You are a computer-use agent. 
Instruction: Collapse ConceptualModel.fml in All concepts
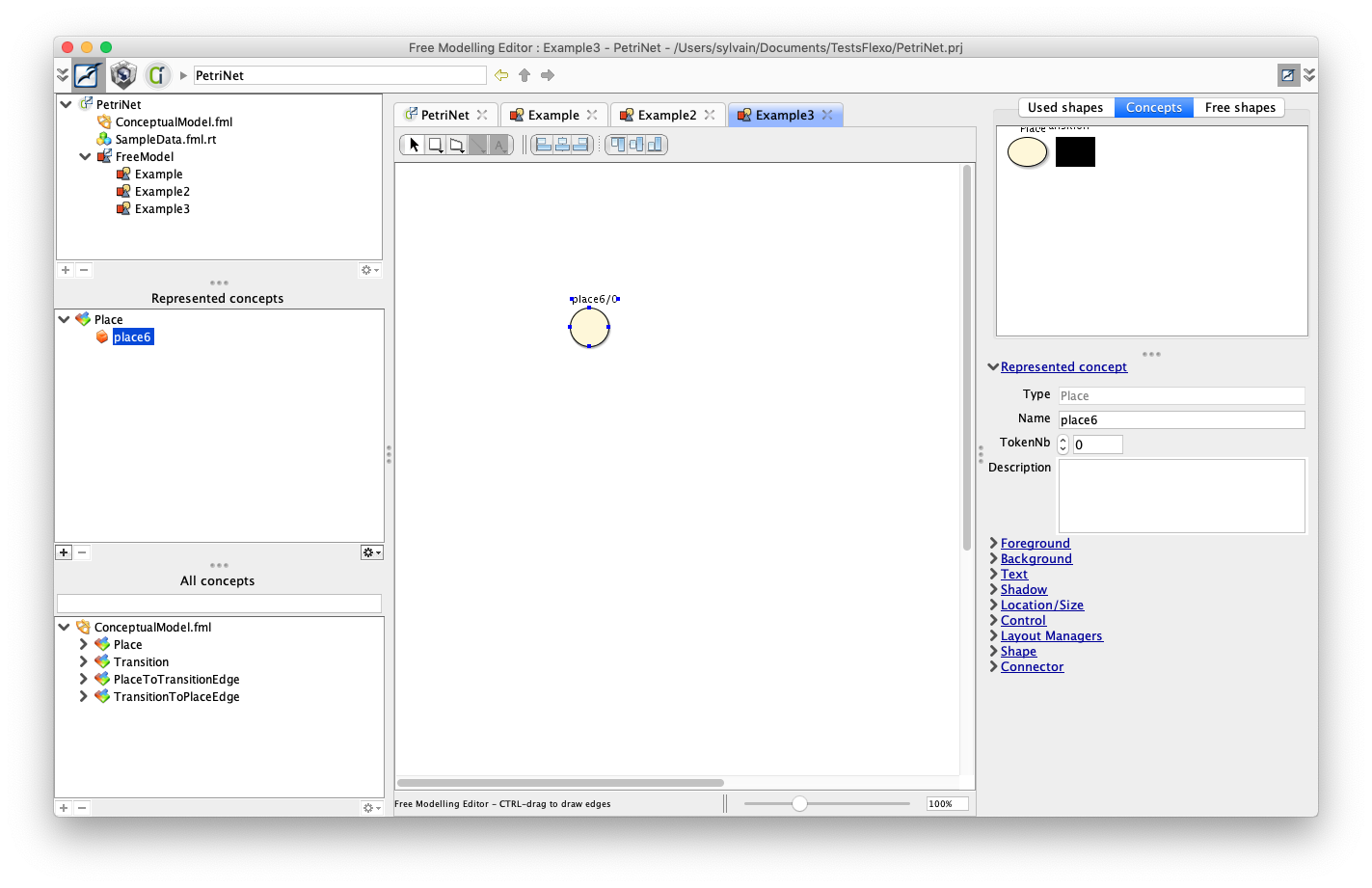(x=64, y=627)
